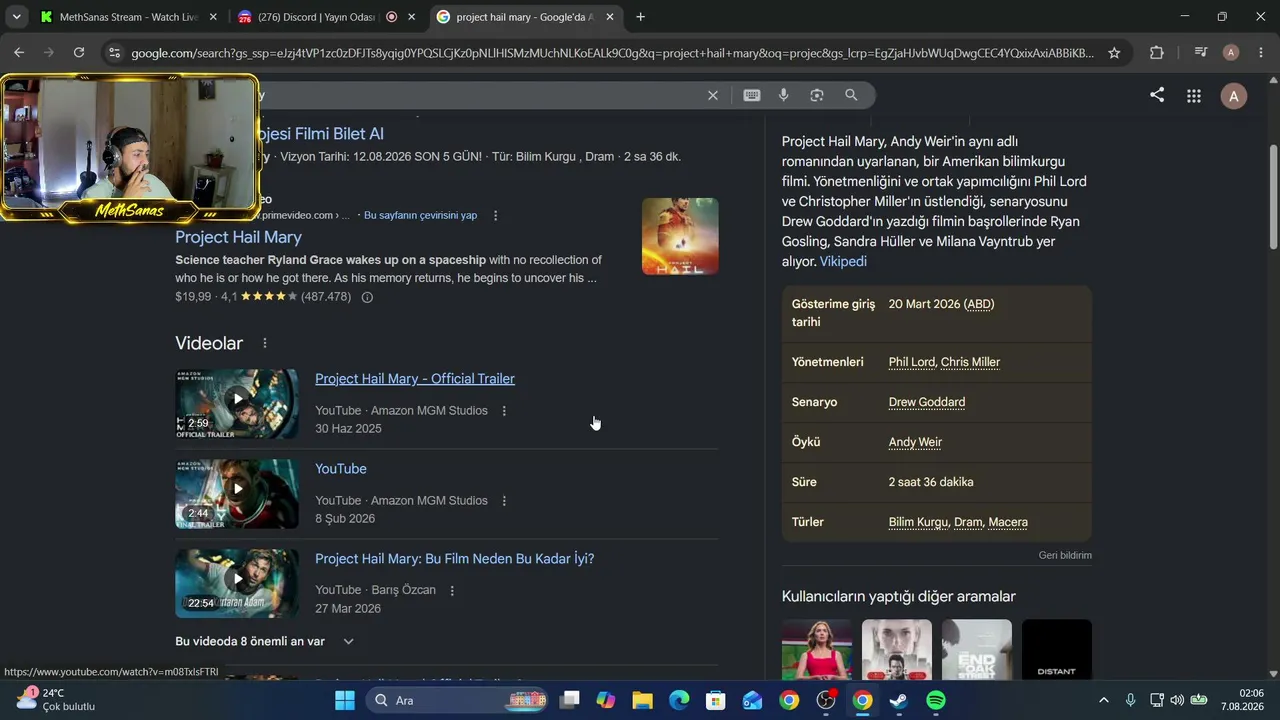1280x720 pixels.
Task: Click the ABD link next to release date
Action: pos(979,304)
